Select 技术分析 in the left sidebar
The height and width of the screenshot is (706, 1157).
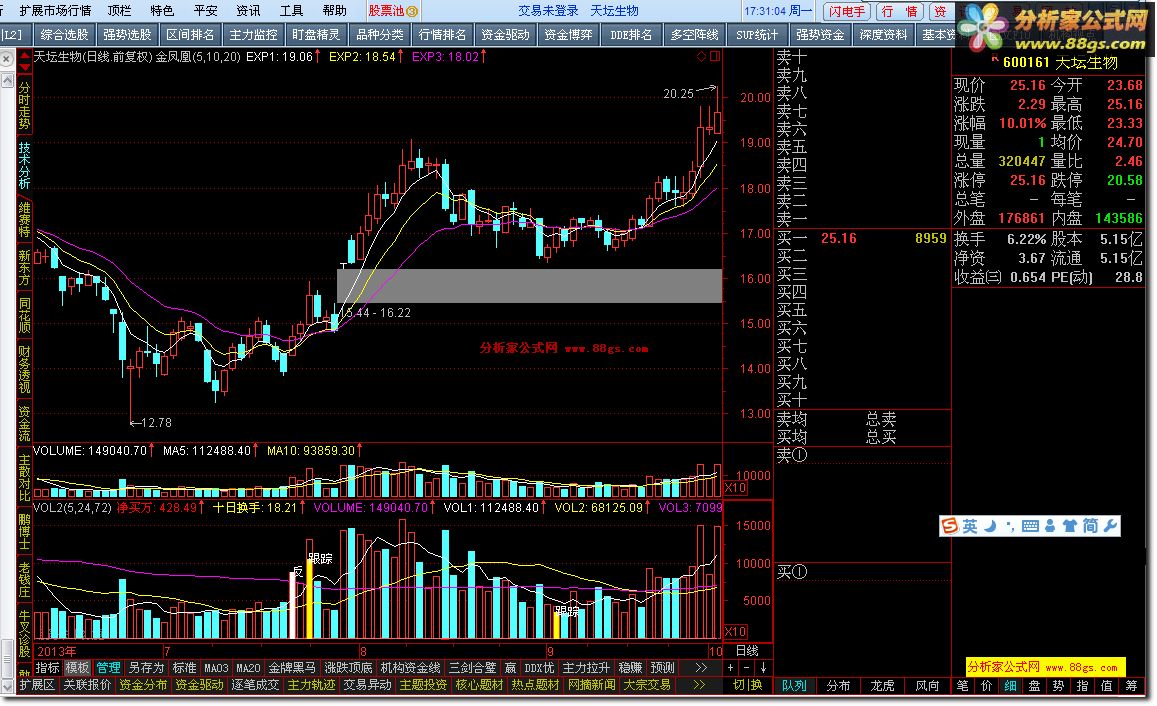click(24, 165)
